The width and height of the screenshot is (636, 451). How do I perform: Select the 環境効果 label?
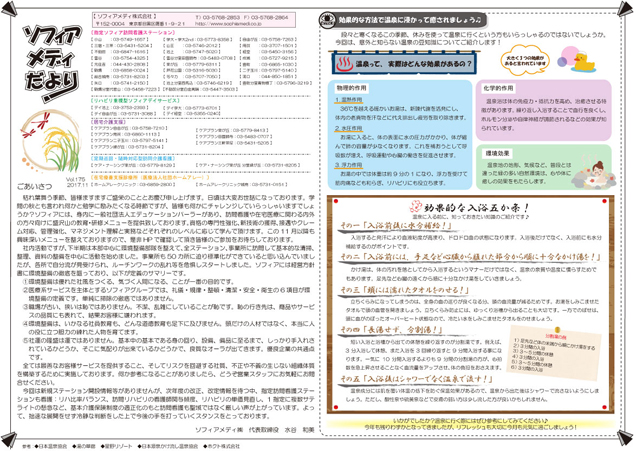[x=497, y=153]
